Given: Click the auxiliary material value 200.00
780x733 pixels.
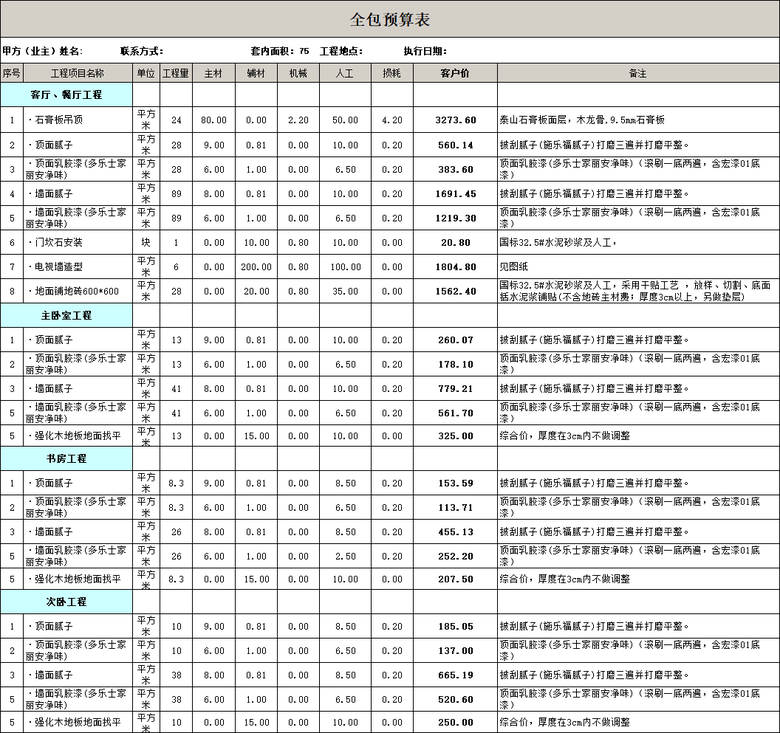Looking at the screenshot, I should pyautogui.click(x=256, y=267).
